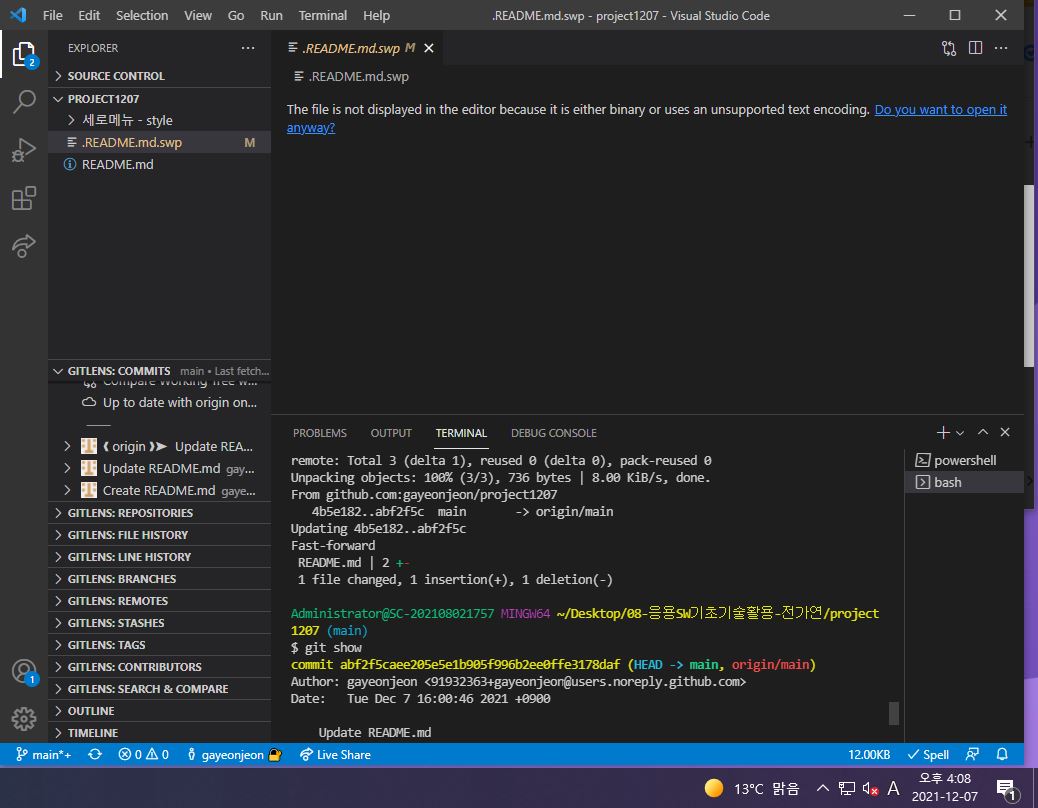
Task: Switch to the DEBUG CONSOLE tab
Action: [553, 433]
